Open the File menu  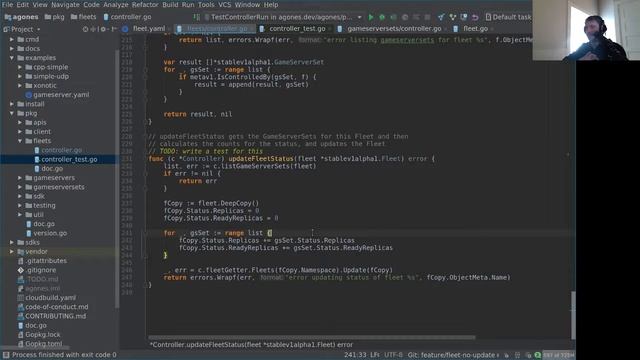click(7, 5)
